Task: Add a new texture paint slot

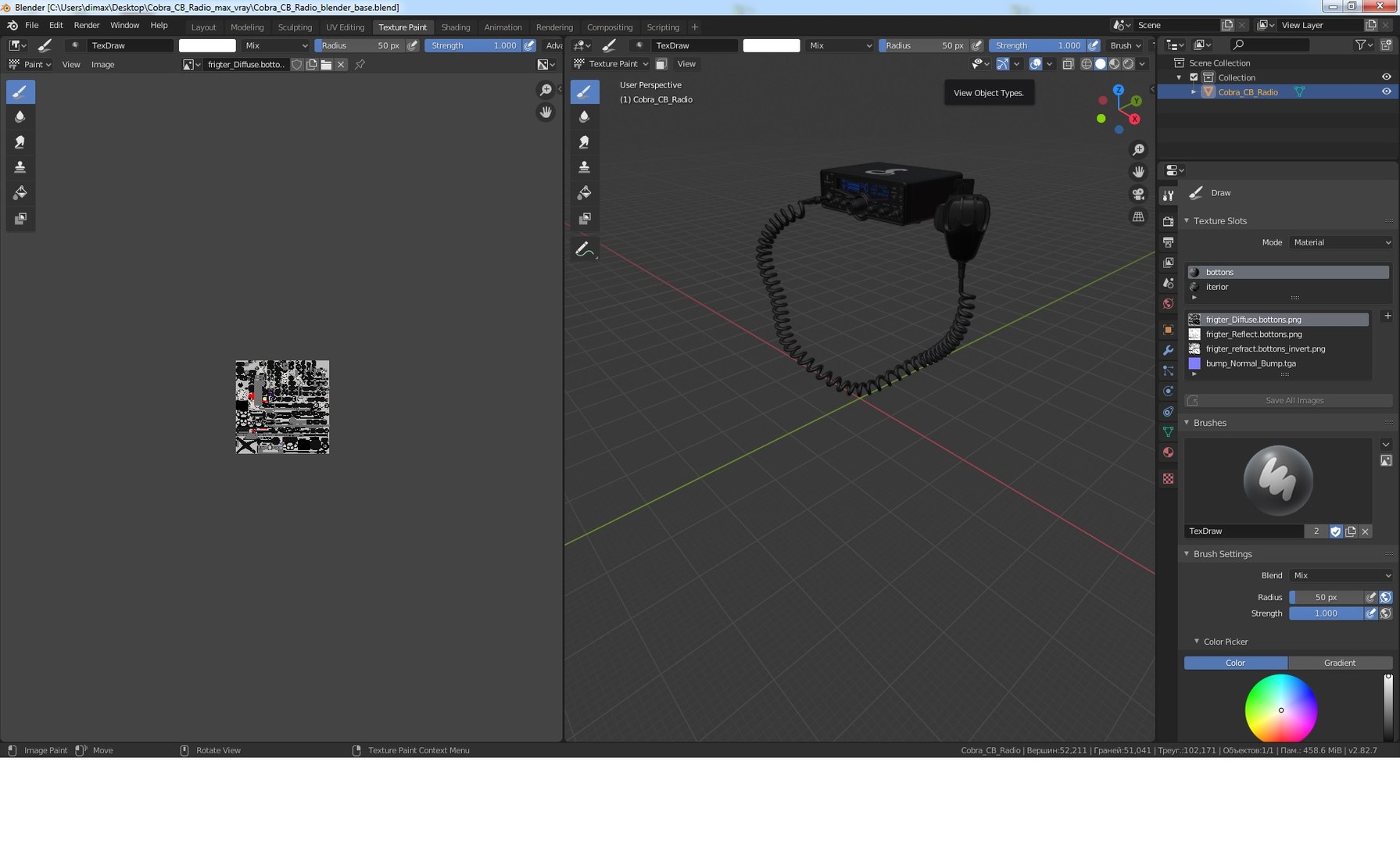Action: coord(1387,316)
